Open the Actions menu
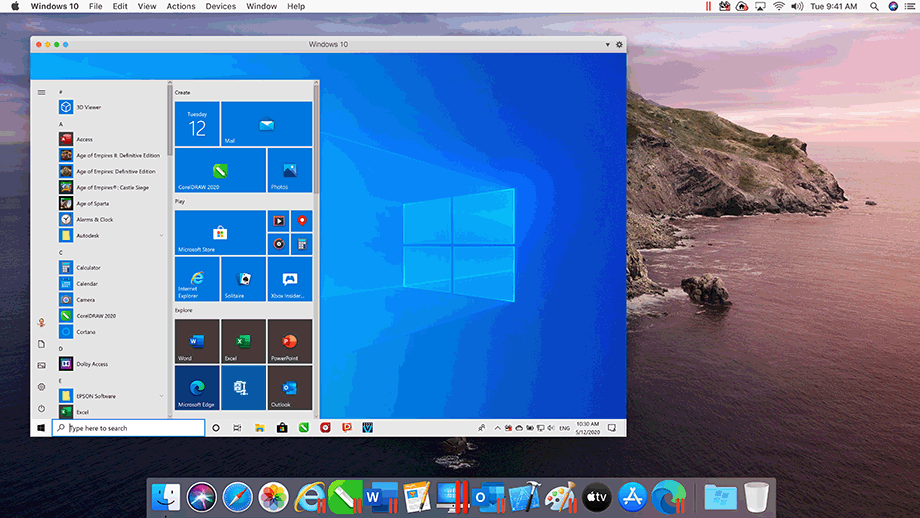The image size is (920, 518). [181, 6]
